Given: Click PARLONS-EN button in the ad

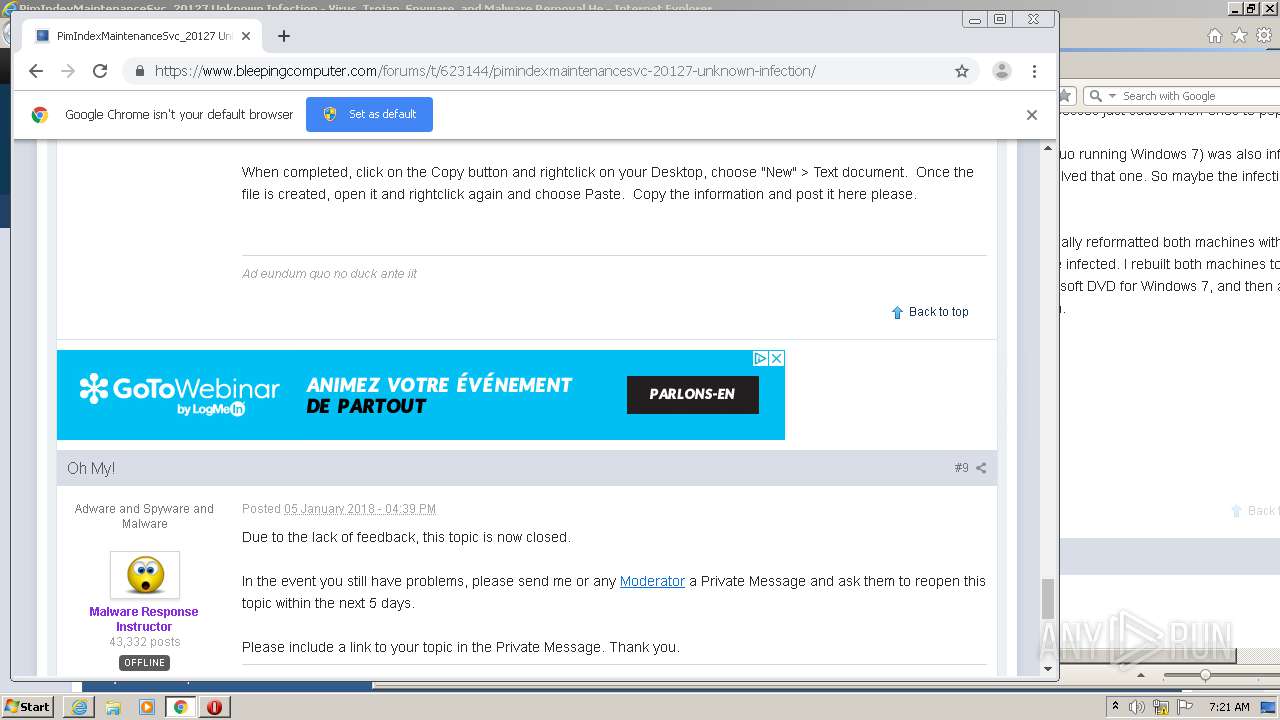Looking at the screenshot, I should click(692, 394).
